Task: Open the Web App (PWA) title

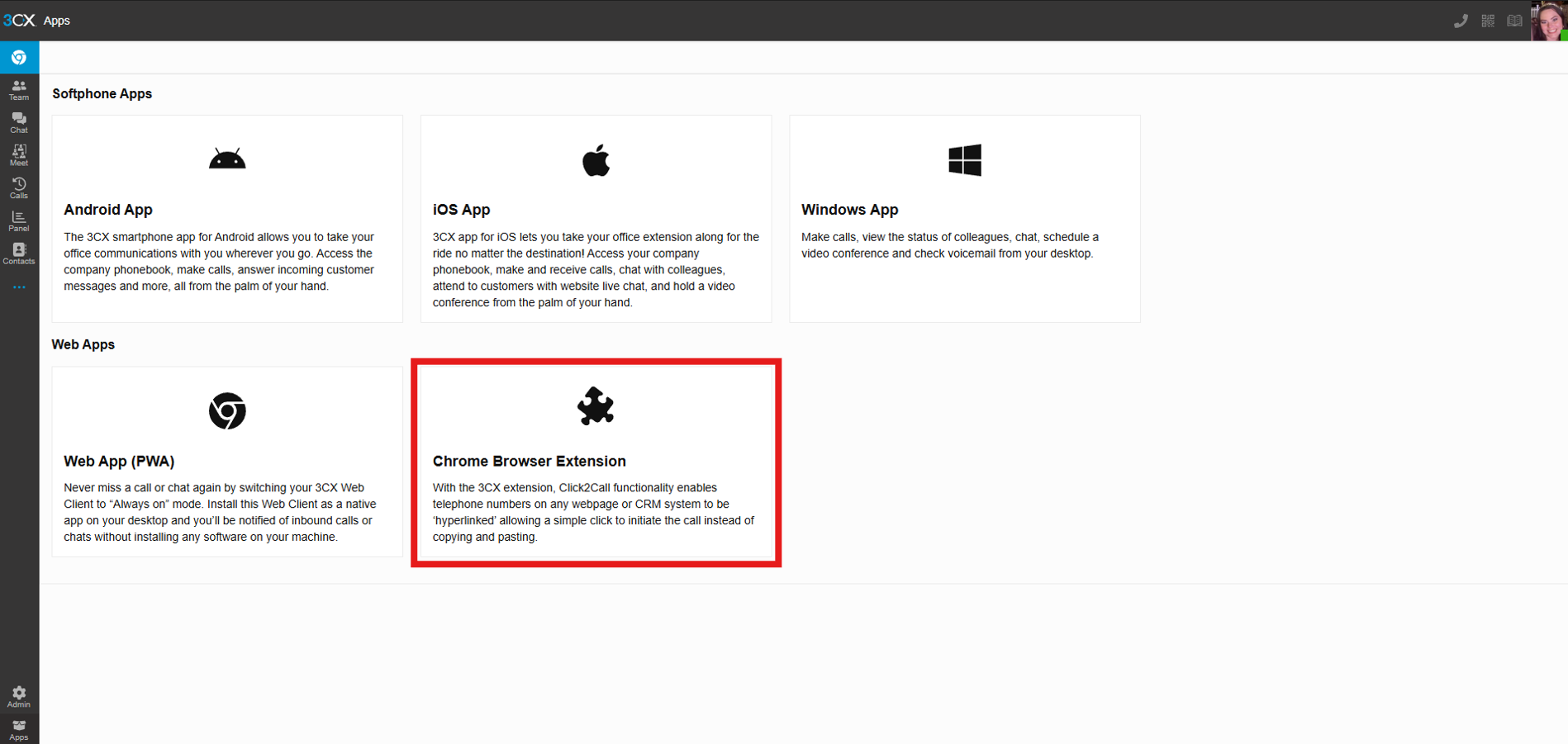Action: (x=119, y=461)
